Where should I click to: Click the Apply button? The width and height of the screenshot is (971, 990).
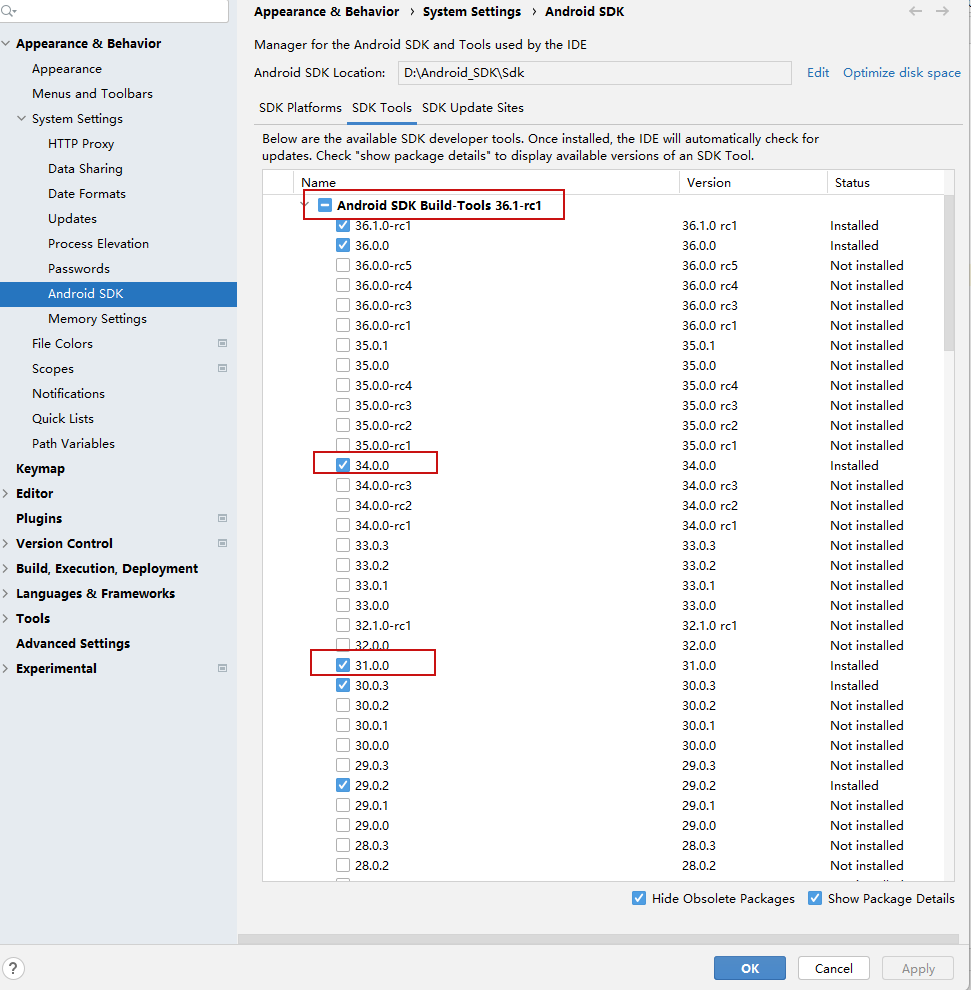tap(918, 968)
